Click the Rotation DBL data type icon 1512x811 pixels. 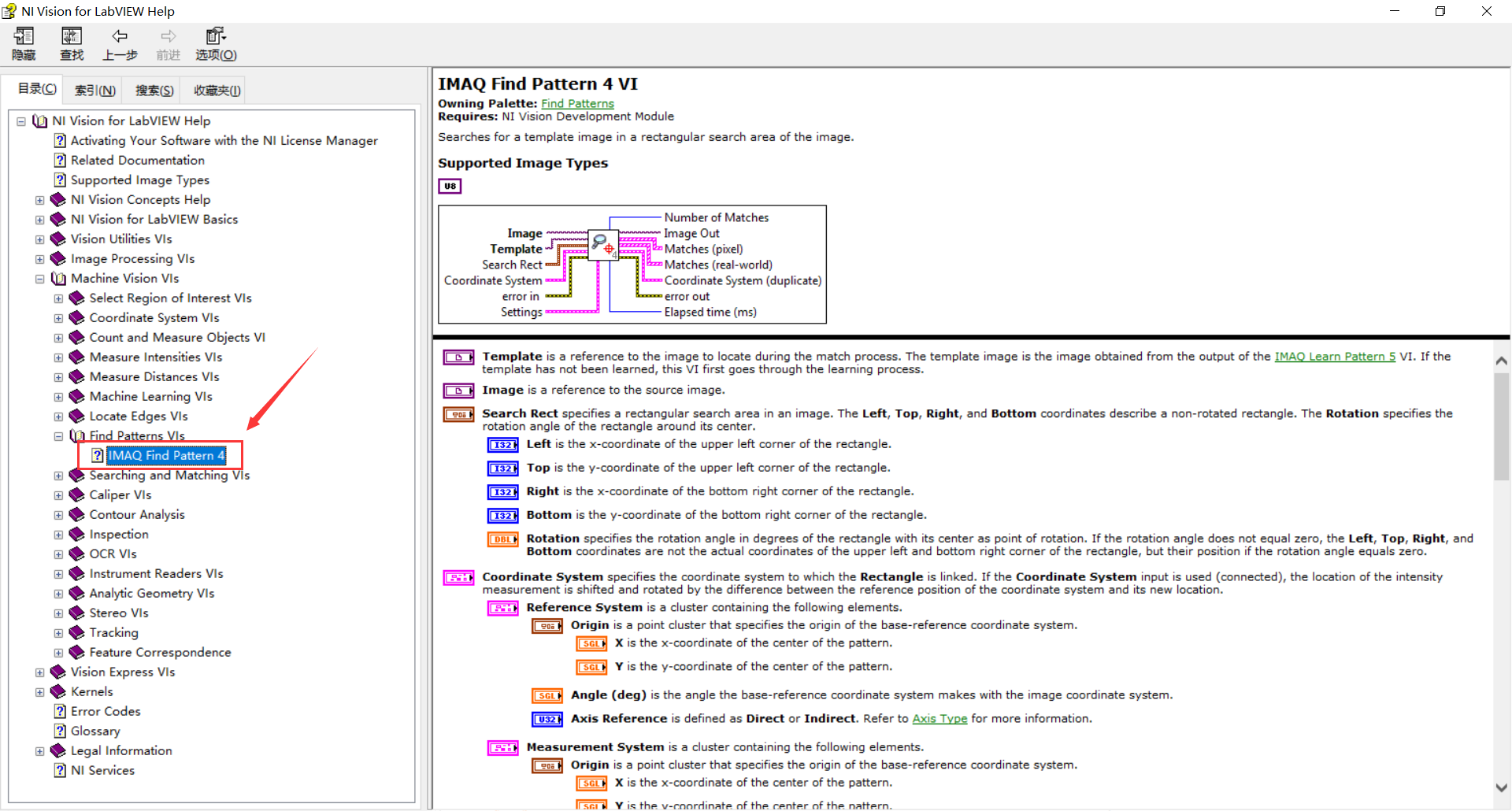502,539
